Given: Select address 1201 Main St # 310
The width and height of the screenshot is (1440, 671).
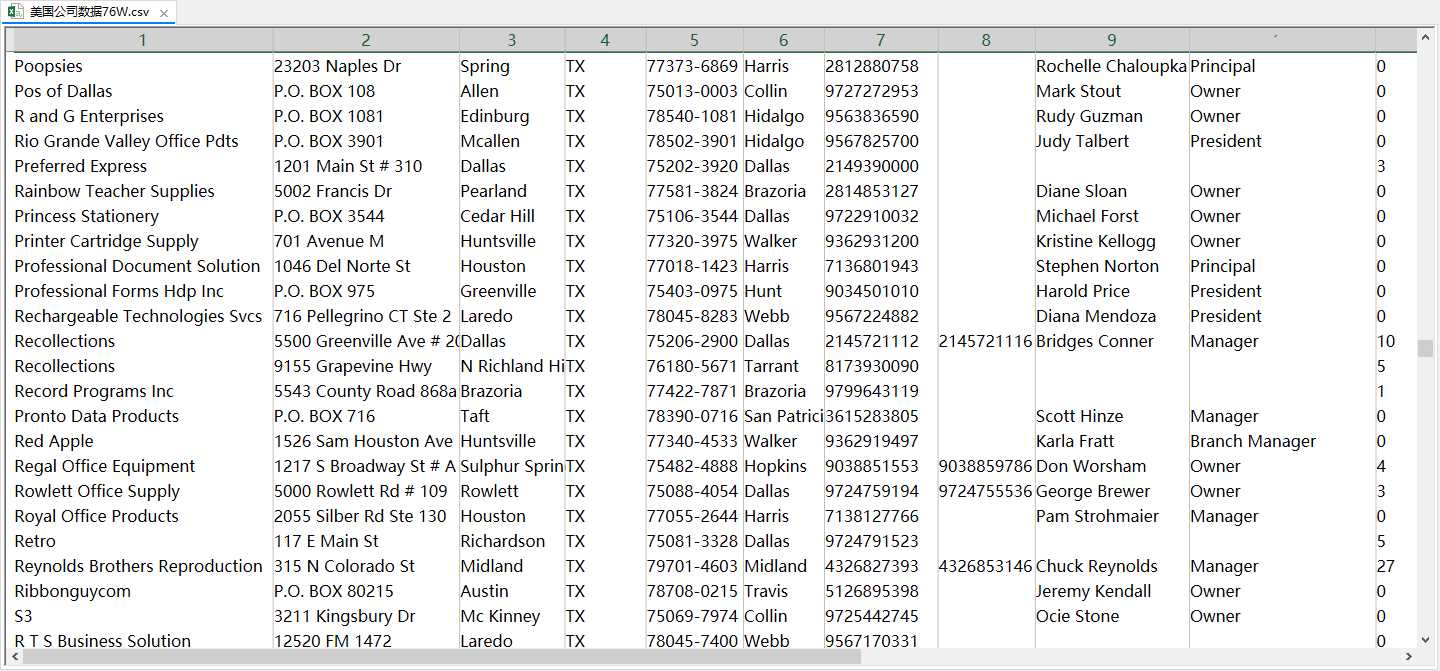Looking at the screenshot, I should pos(366,166).
